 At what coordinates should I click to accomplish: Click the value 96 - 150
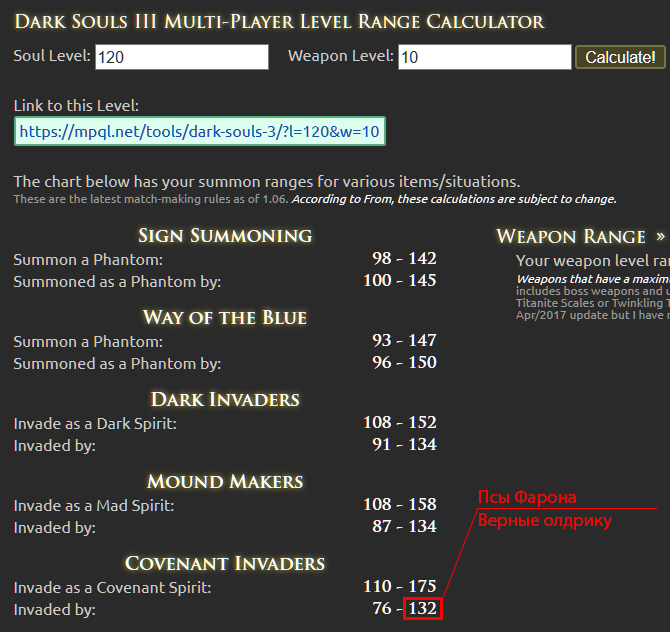[404, 362]
